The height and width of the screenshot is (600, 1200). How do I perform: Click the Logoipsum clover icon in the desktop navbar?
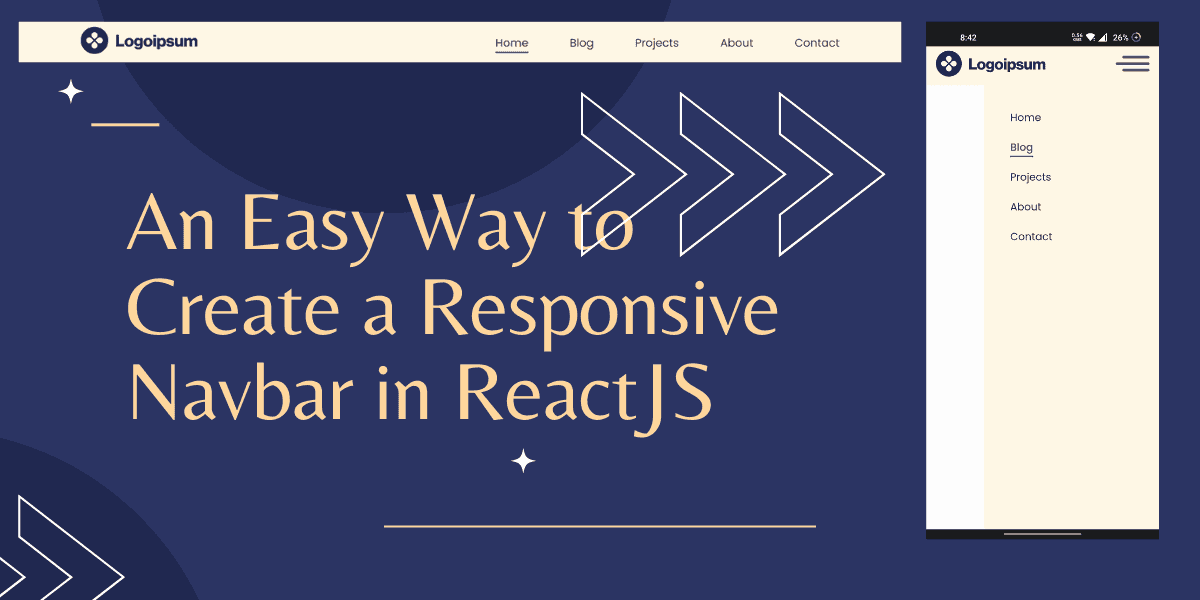95,41
